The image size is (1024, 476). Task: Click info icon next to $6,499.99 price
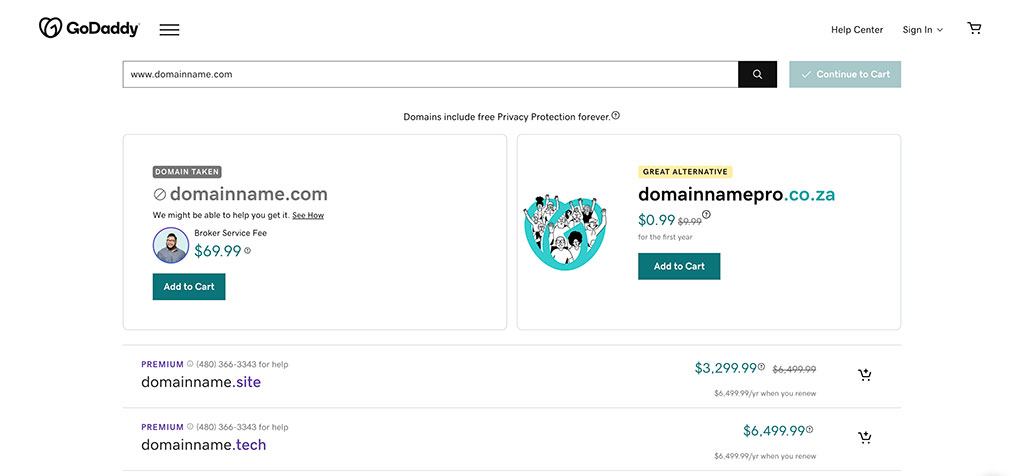(810, 430)
